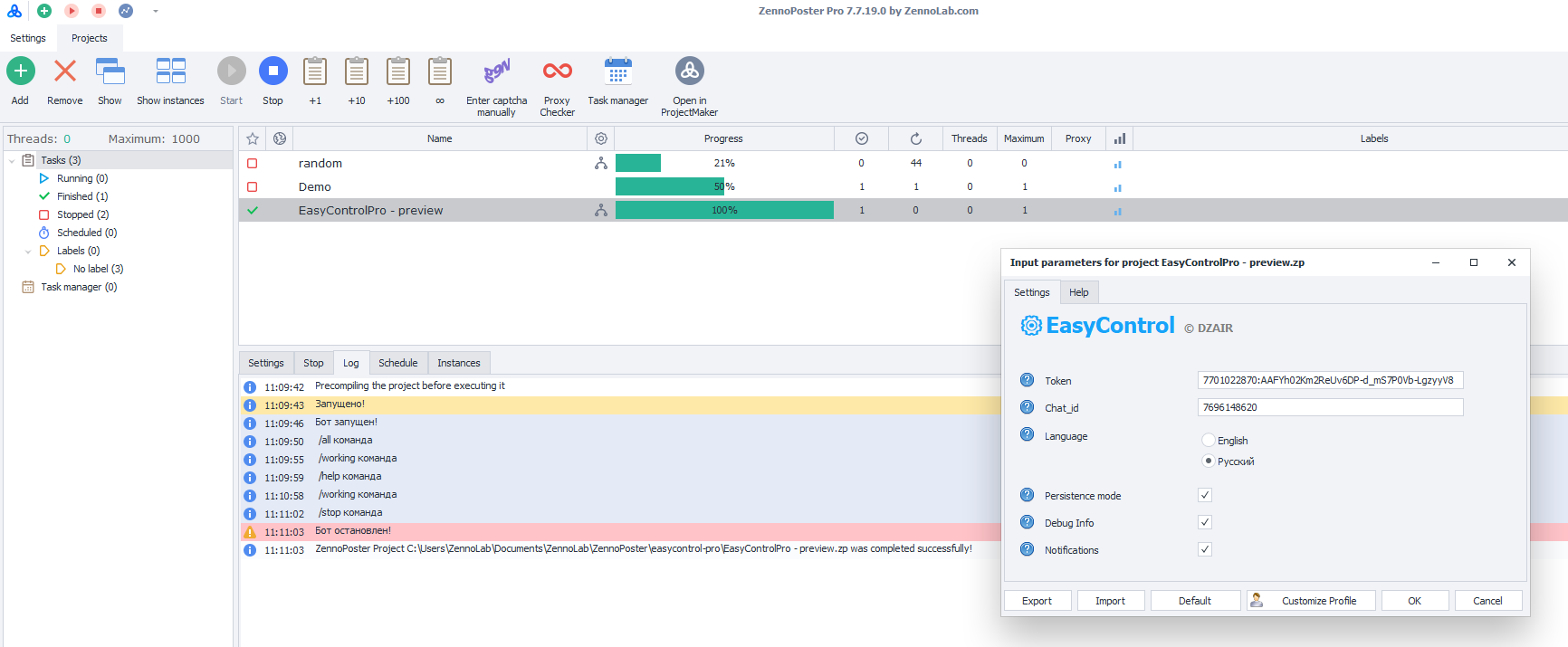Select the Русский language radio button
The image size is (1568, 647).
1208,461
